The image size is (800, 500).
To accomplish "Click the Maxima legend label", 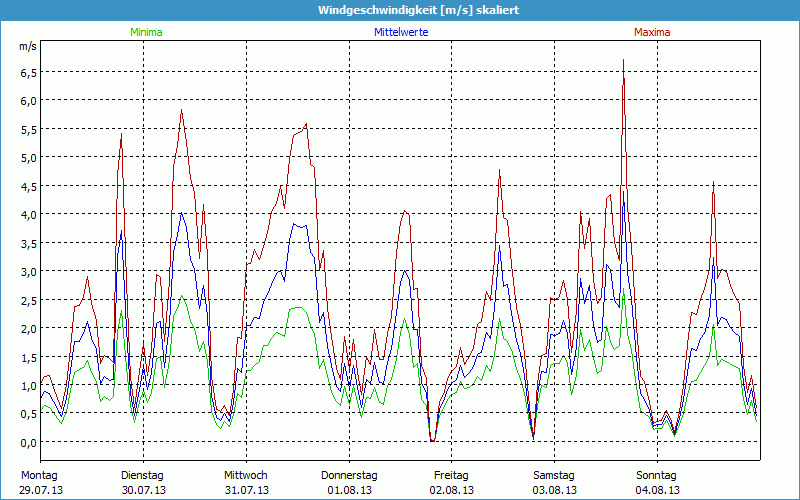I will [x=652, y=32].
